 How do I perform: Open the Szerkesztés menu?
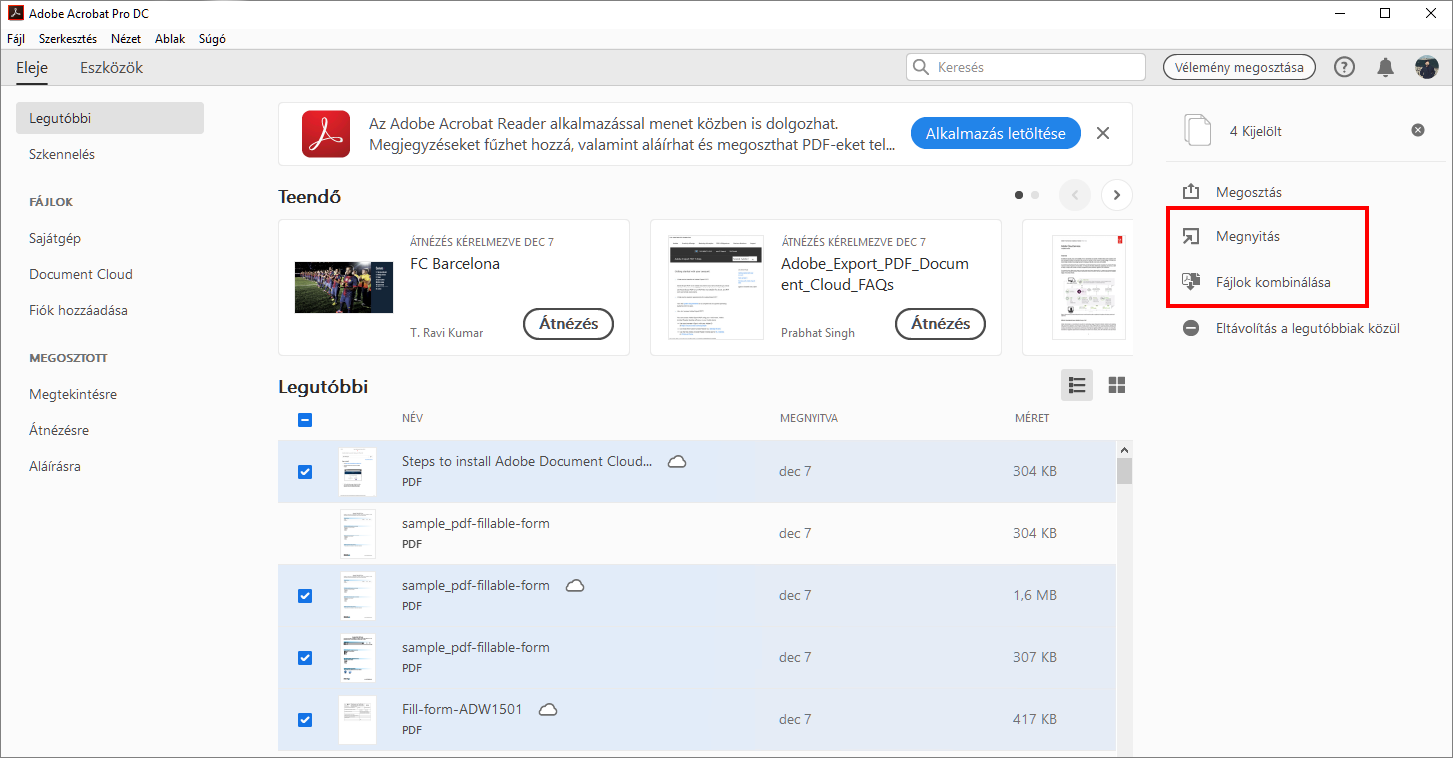point(68,39)
